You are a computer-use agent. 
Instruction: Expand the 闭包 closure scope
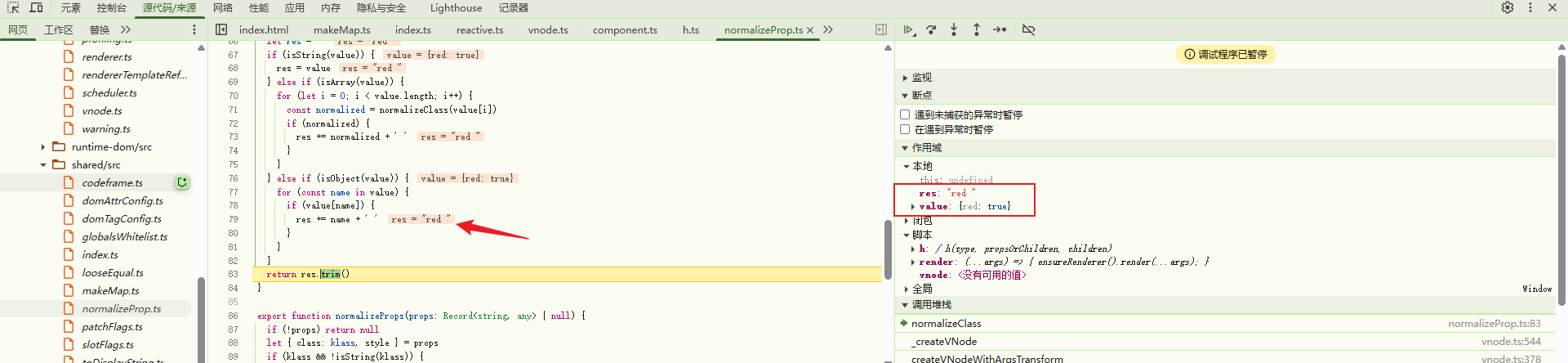[906, 220]
